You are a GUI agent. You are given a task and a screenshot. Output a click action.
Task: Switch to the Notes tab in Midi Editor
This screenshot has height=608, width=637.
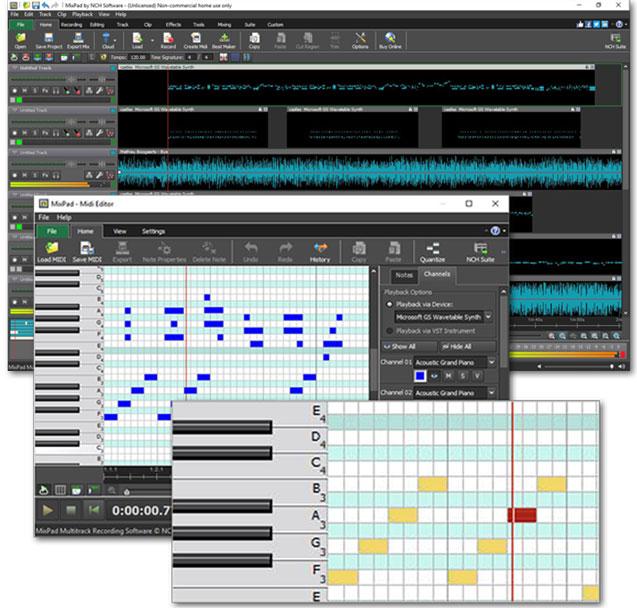(404, 275)
